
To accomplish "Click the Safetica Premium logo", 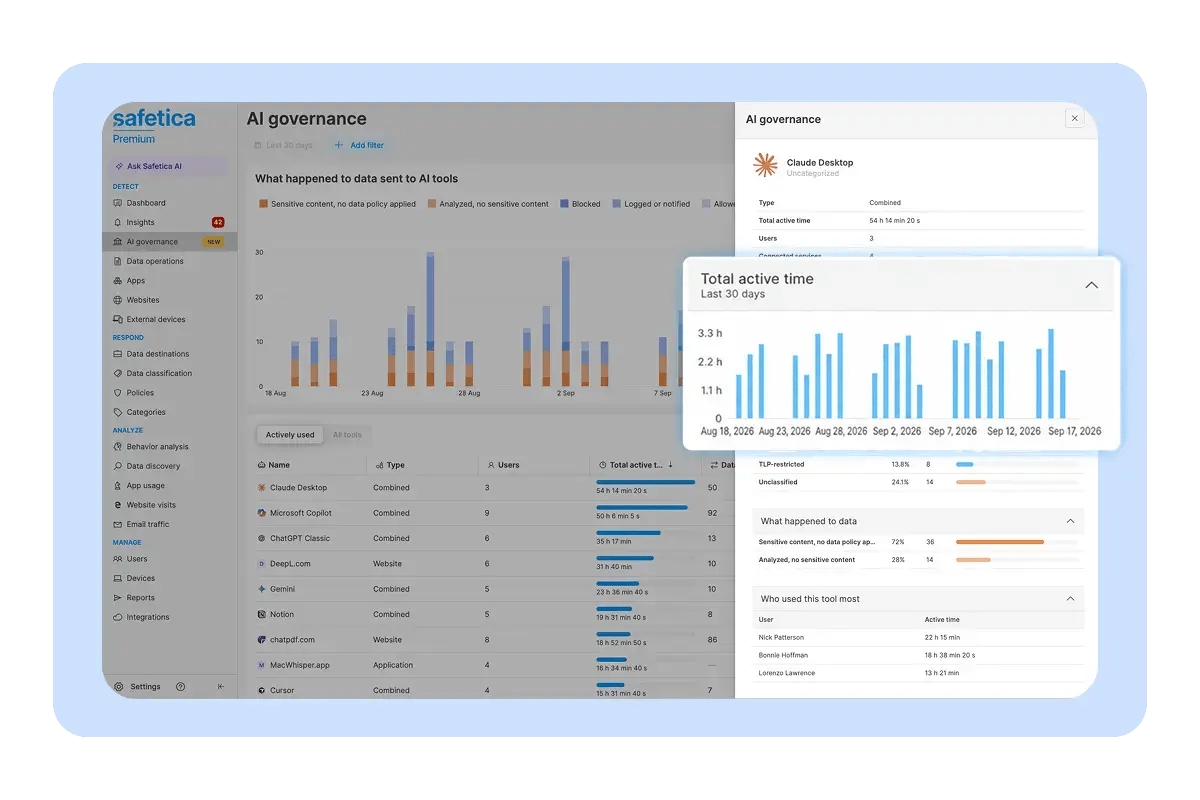I will click(x=153, y=126).
